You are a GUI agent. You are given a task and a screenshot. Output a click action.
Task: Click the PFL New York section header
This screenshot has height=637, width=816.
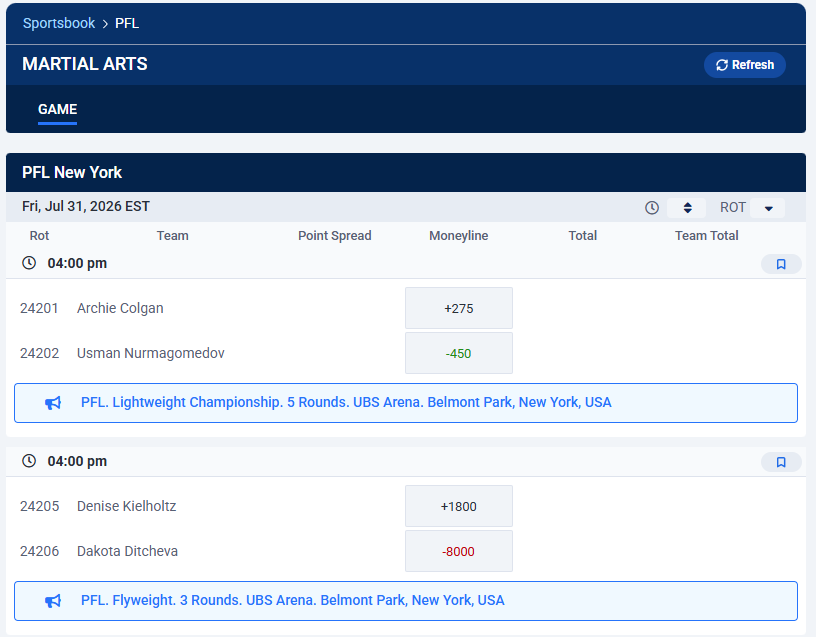pos(406,172)
